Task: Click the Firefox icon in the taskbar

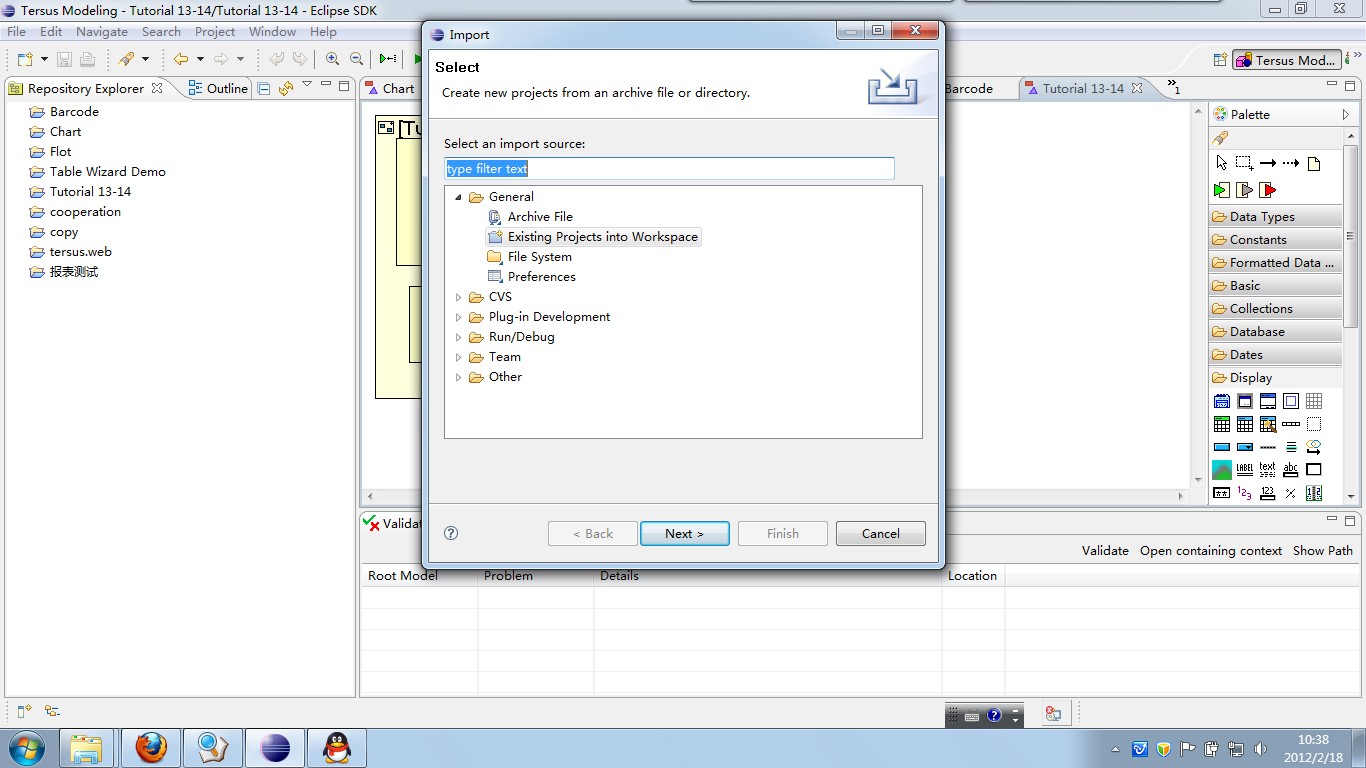Action: 151,747
